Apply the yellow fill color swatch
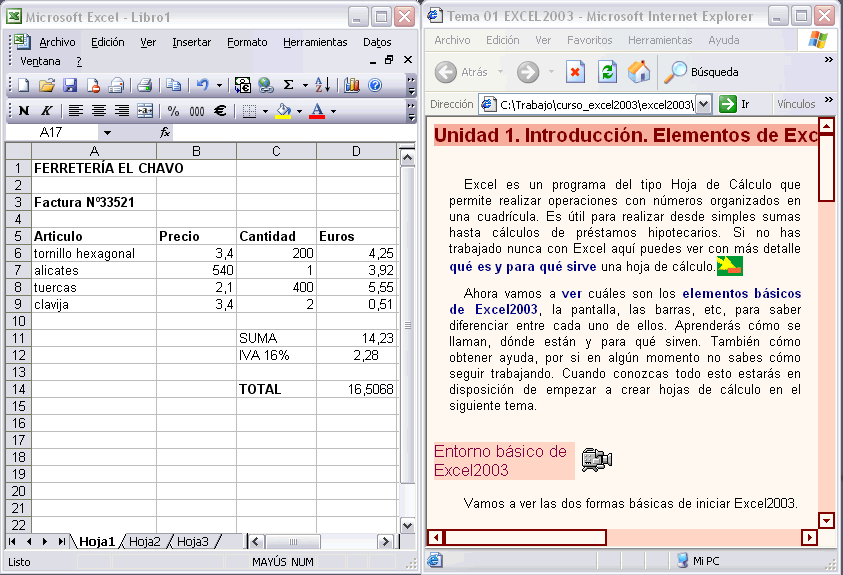Screen dimensions: 843x575 pyautogui.click(x=284, y=111)
